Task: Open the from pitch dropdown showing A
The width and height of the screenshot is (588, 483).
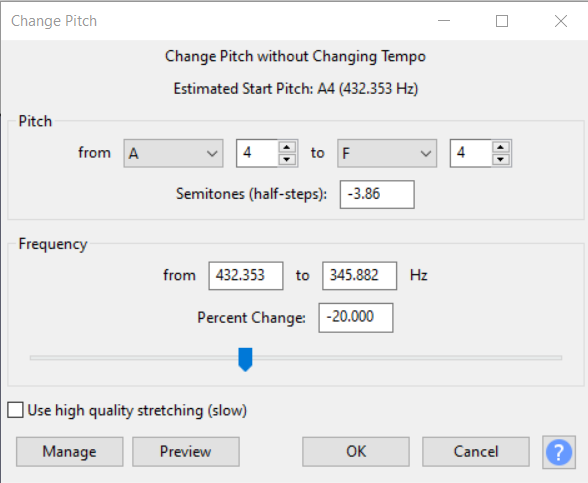Action: pyautogui.click(x=174, y=153)
